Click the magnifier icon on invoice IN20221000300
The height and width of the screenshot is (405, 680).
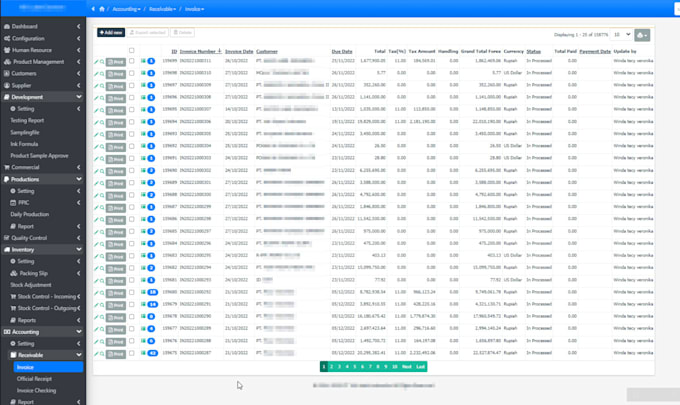point(102,196)
